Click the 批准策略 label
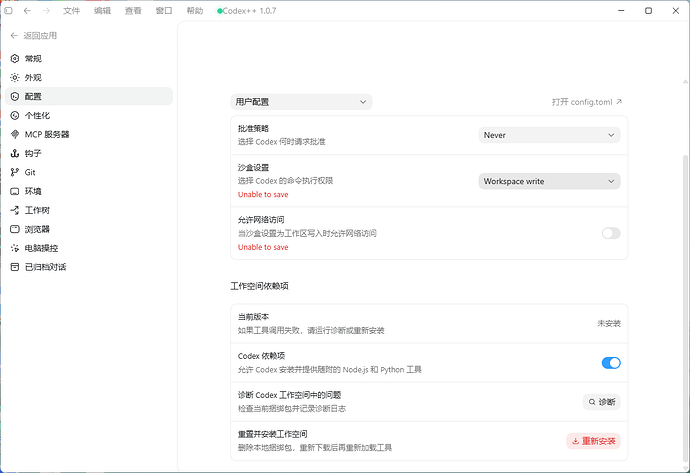 pos(253,128)
